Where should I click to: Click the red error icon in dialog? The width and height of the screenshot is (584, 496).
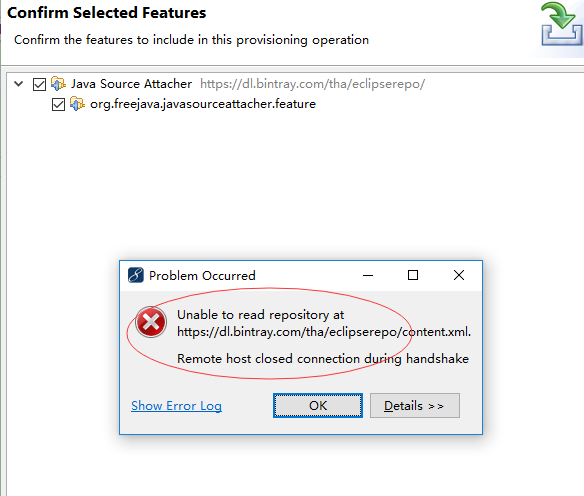pyautogui.click(x=151, y=322)
